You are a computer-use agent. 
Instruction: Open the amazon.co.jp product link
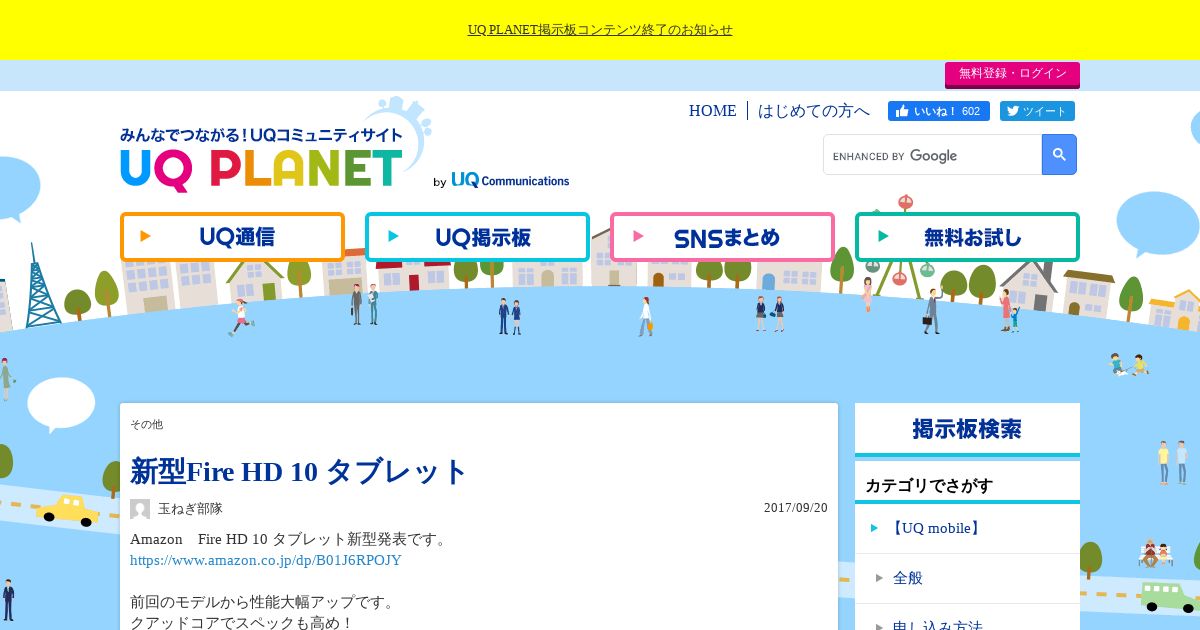point(266,560)
